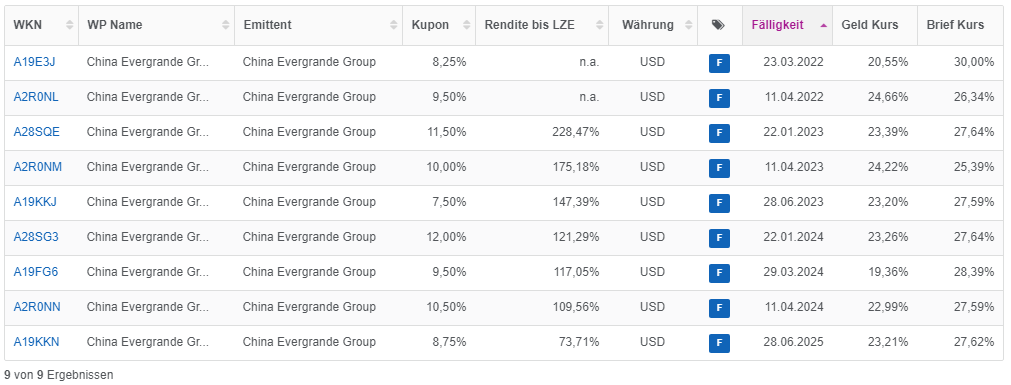
Task: Click the blue F badge for A2R0NM
Action: coord(719,168)
